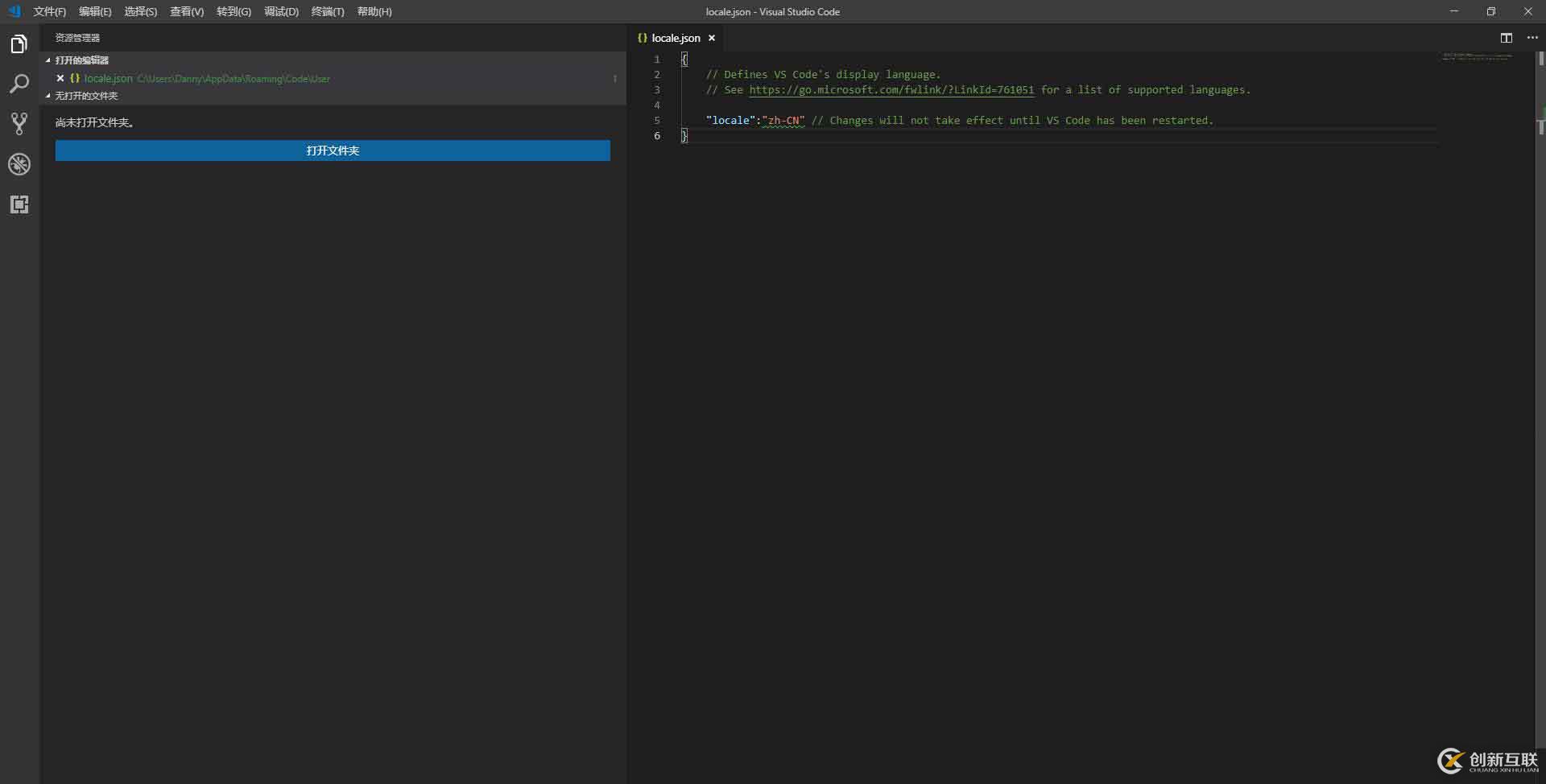Open the 帮助(H) menu

[374, 11]
